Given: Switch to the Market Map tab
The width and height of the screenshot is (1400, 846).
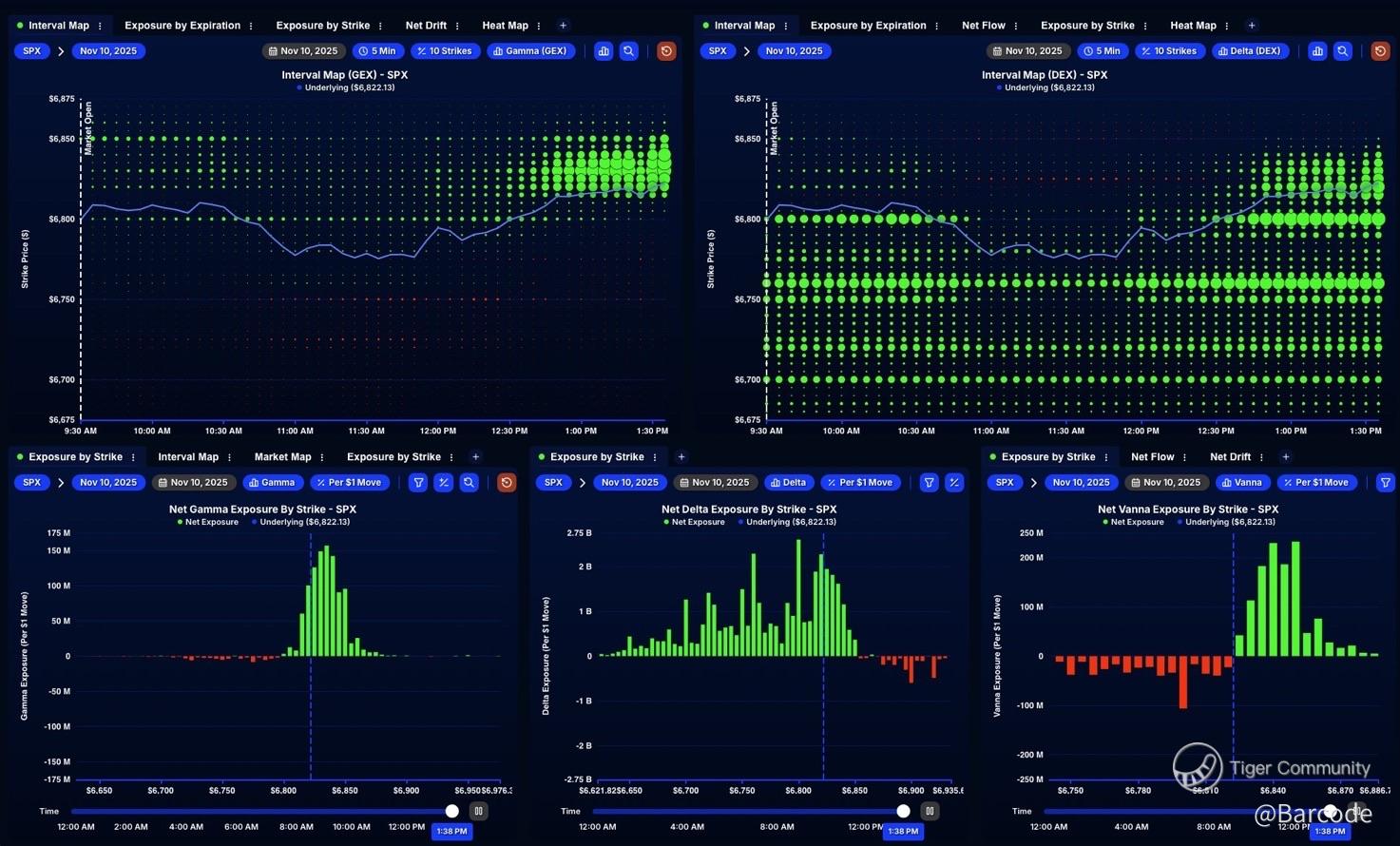Looking at the screenshot, I should pos(282,457).
